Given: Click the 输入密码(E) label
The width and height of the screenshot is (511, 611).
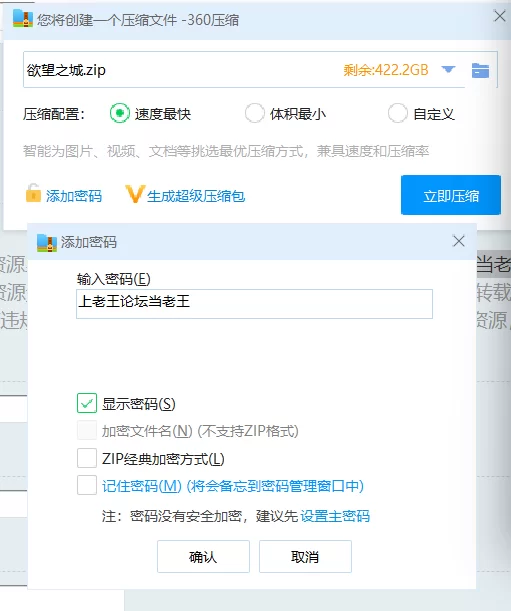Looking at the screenshot, I should (113, 279).
